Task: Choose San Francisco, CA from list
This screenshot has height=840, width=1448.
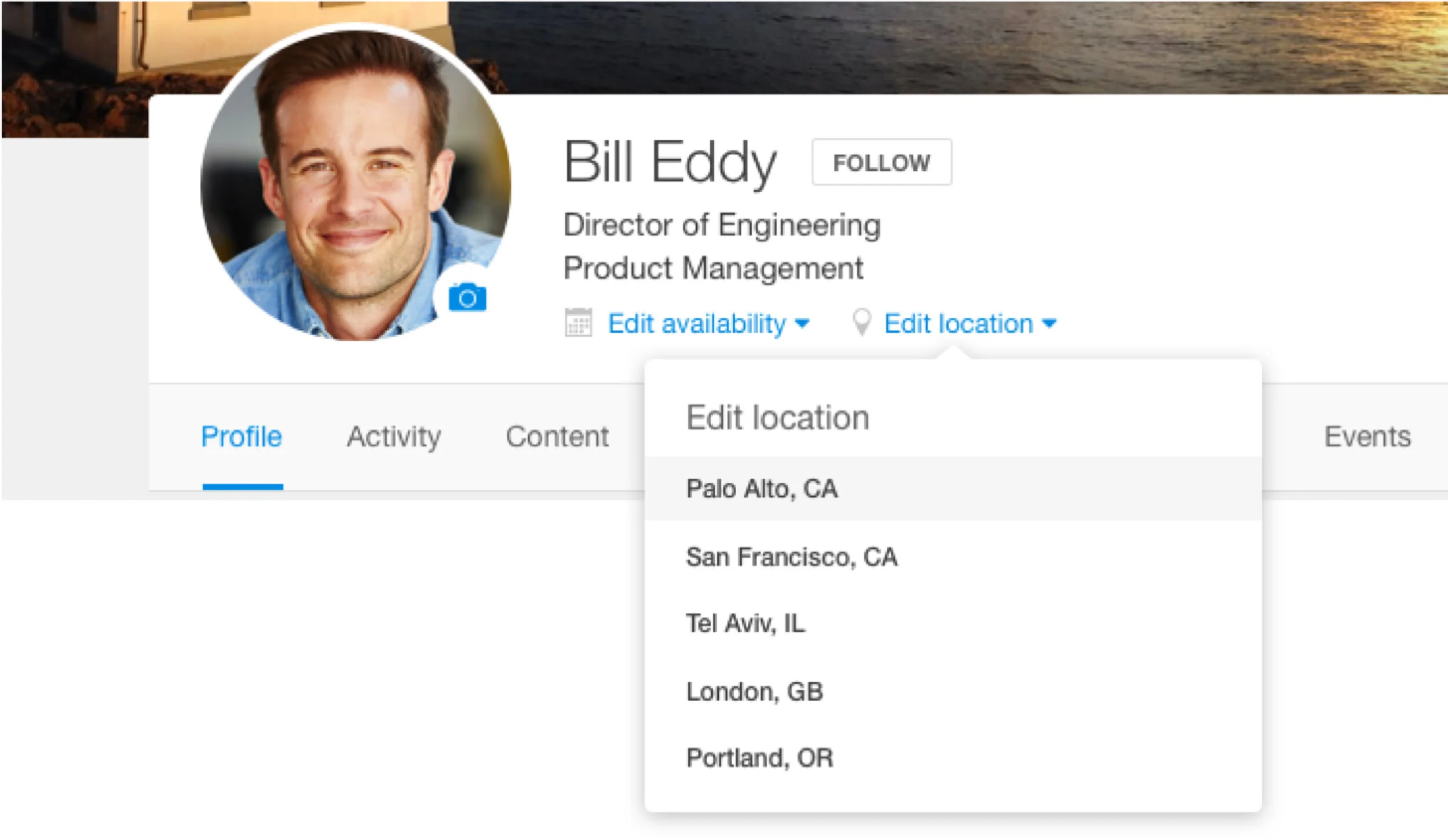Action: tap(791, 557)
